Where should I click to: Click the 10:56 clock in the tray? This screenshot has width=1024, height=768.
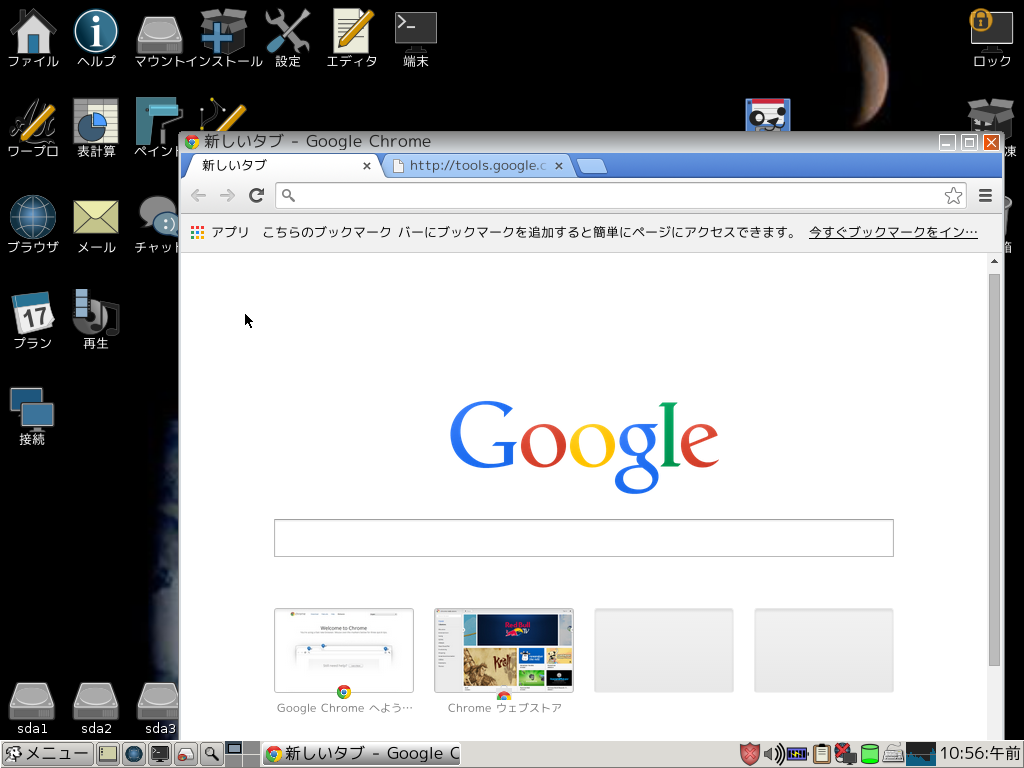pyautogui.click(x=979, y=754)
